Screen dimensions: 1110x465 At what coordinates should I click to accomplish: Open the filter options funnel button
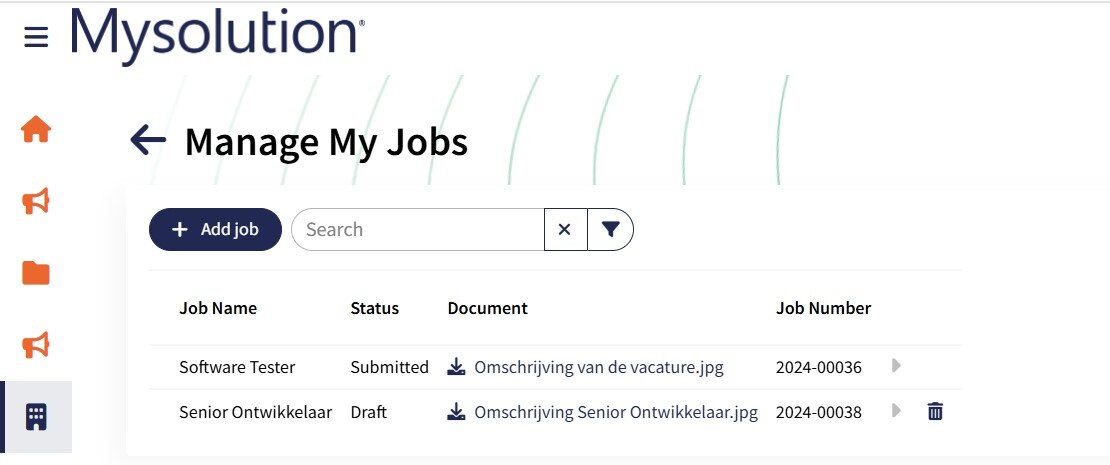tap(610, 229)
